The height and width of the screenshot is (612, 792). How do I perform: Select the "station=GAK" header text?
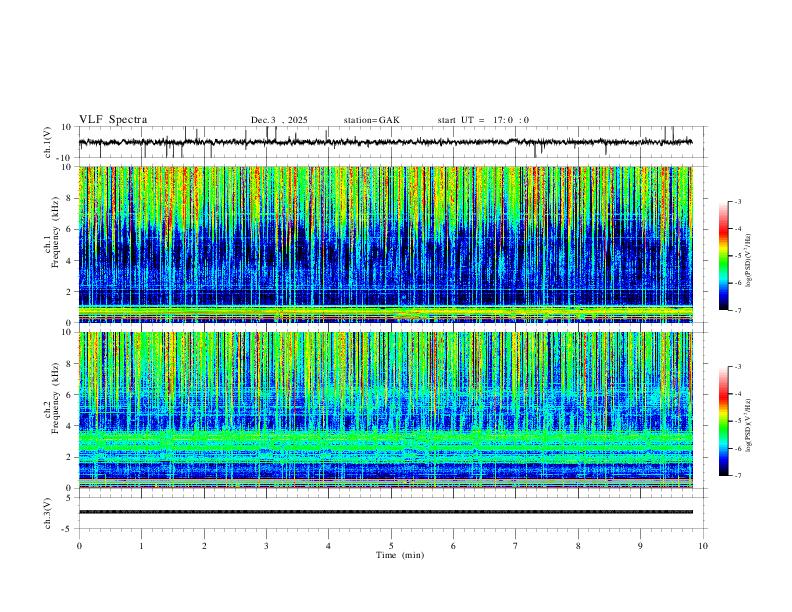pyautogui.click(x=371, y=120)
